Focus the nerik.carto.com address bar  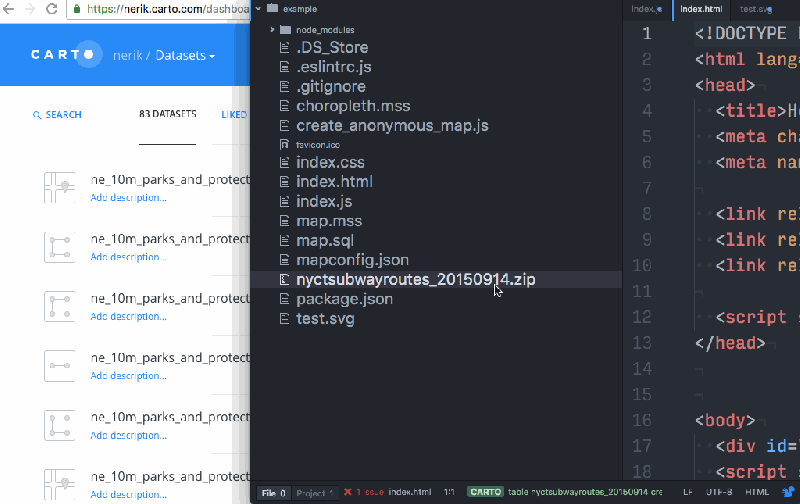(158, 9)
